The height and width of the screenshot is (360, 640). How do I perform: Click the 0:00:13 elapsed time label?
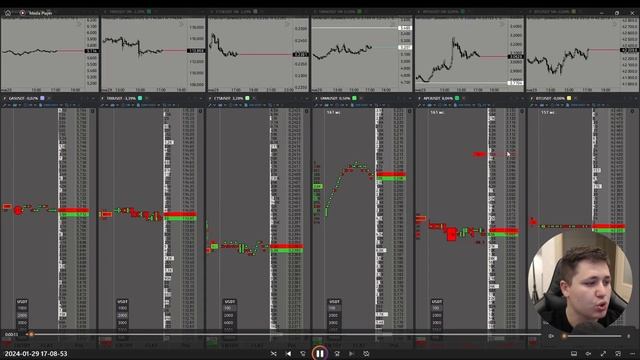(11, 334)
